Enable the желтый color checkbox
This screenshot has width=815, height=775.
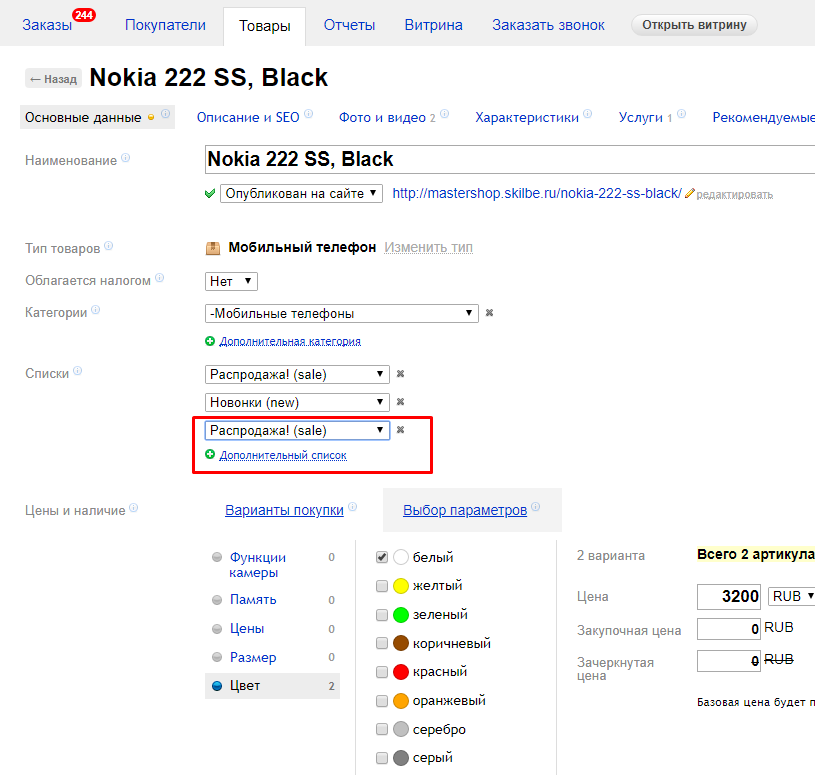coord(382,586)
